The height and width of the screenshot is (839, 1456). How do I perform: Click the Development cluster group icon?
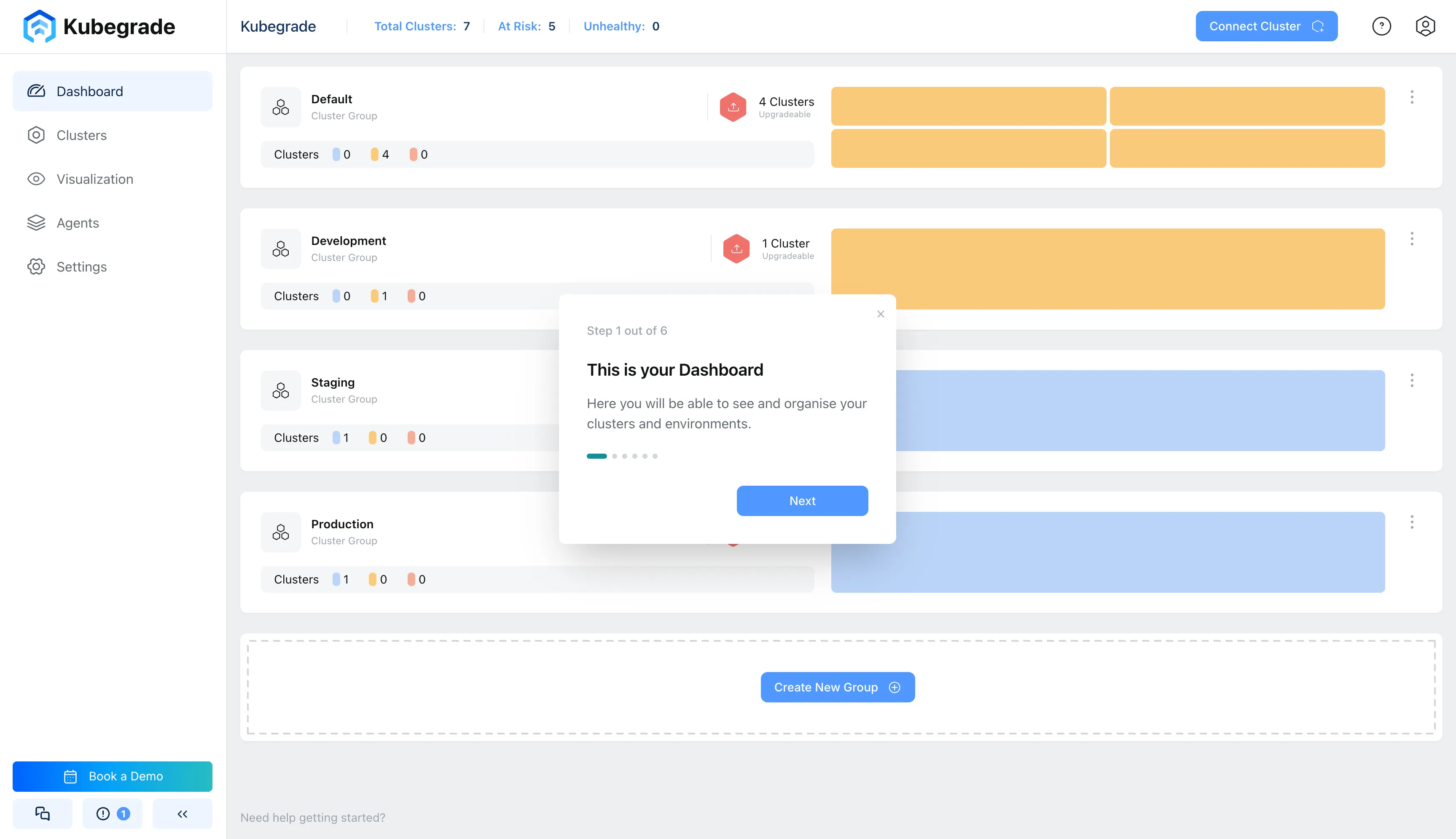[x=280, y=249]
